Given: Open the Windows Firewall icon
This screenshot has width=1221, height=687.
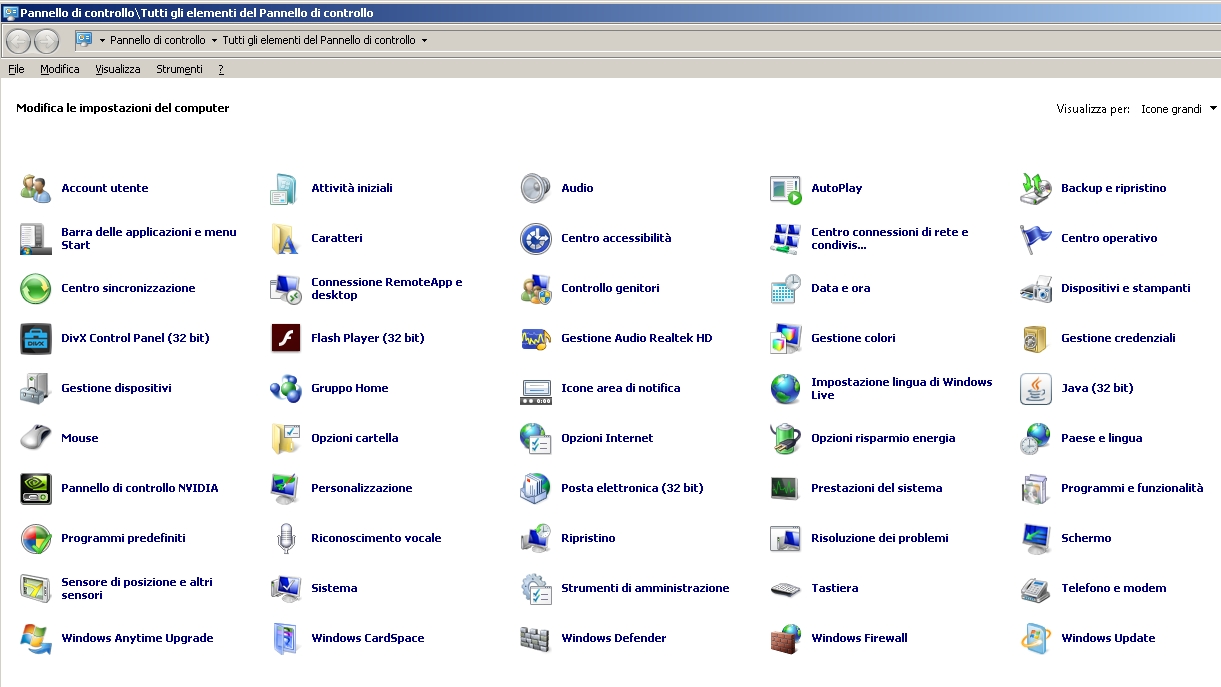Looking at the screenshot, I should click(x=785, y=638).
